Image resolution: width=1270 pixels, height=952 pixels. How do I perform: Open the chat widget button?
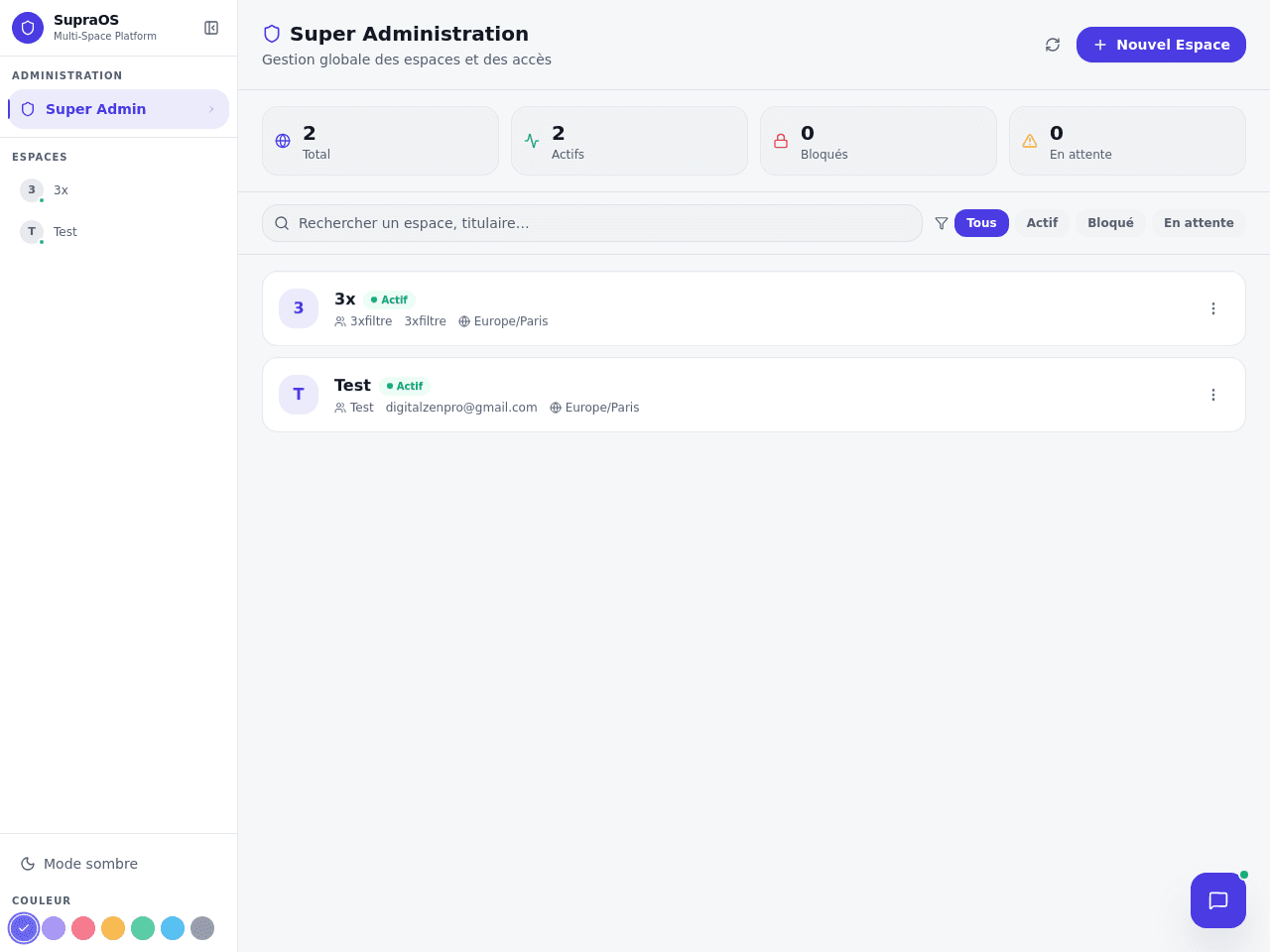click(x=1218, y=900)
